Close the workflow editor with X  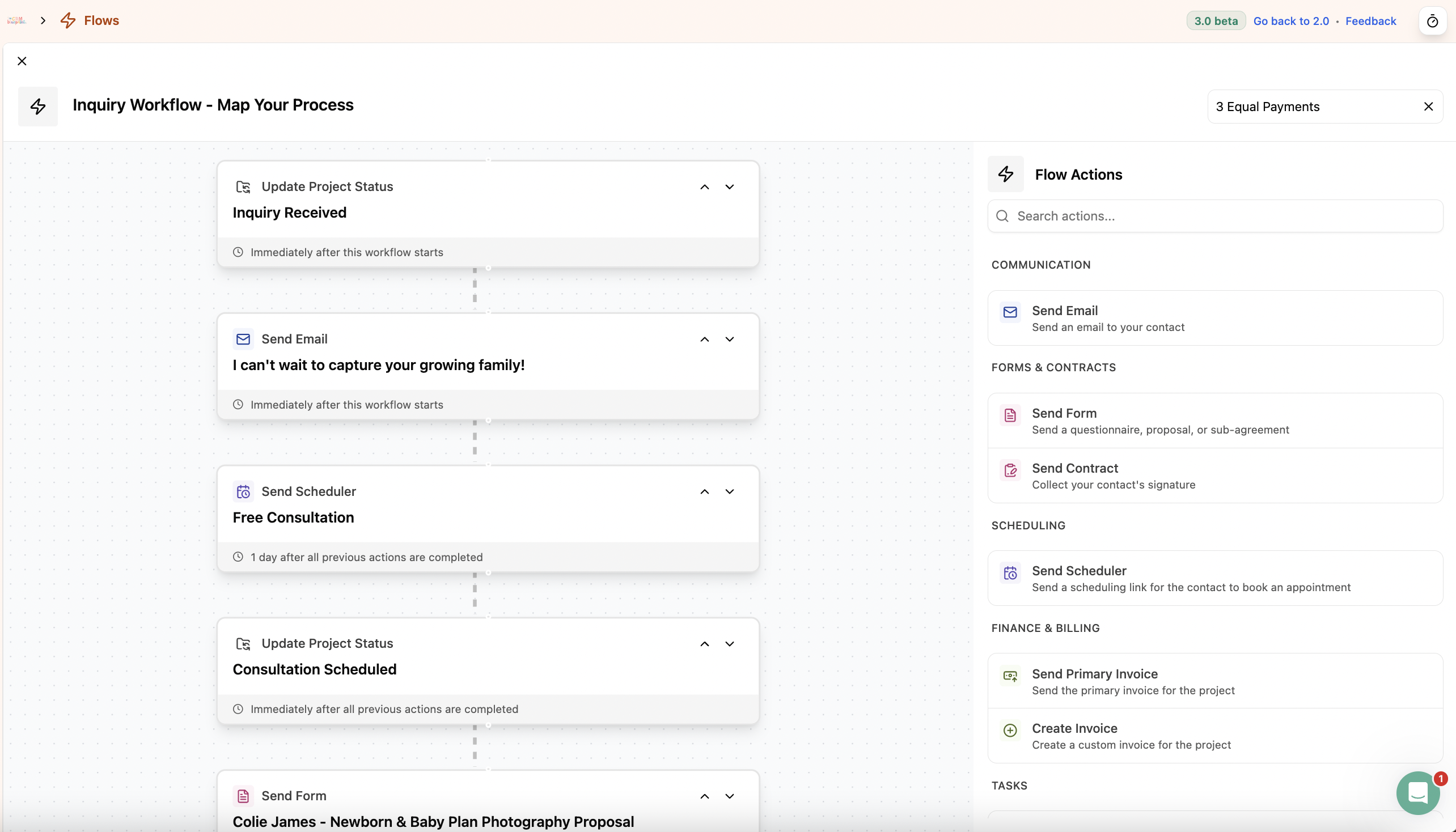[x=22, y=61]
